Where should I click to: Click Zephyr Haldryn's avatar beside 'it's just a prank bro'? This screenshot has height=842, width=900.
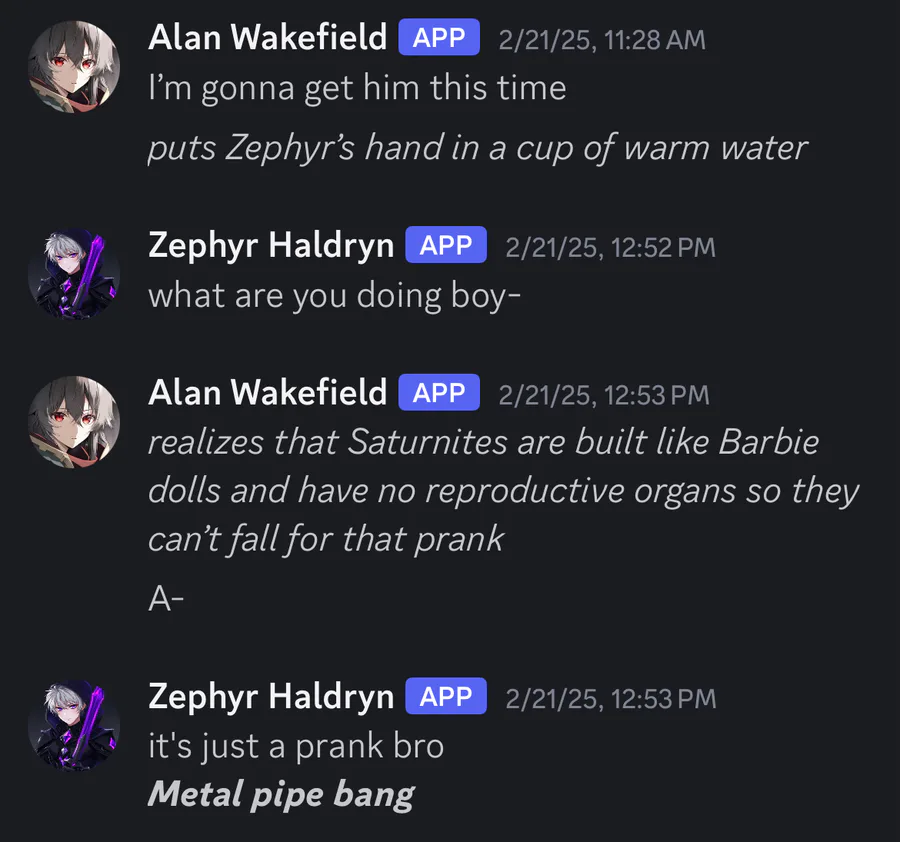click(74, 725)
